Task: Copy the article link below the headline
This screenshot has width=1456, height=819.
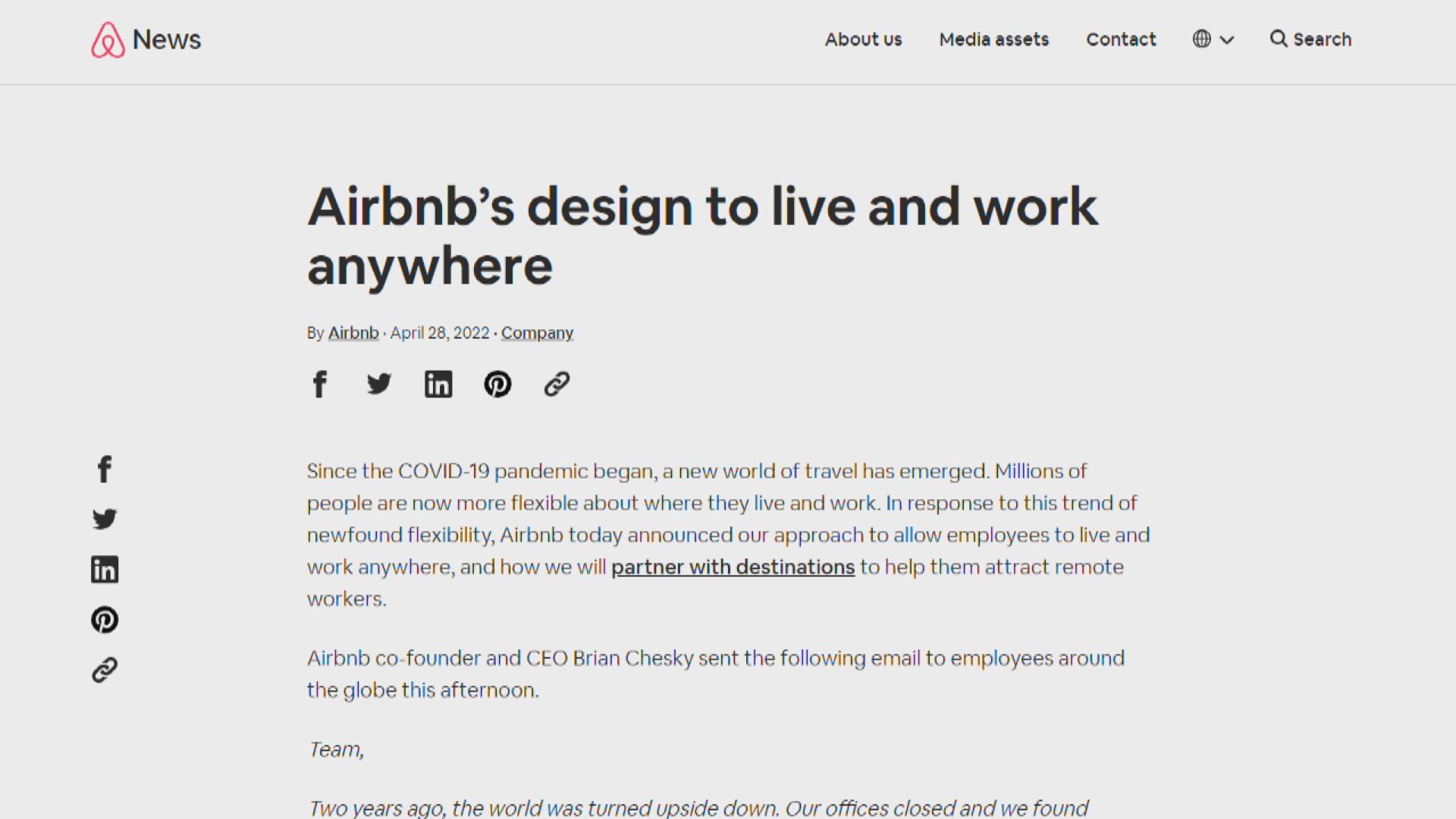Action: coord(557,384)
